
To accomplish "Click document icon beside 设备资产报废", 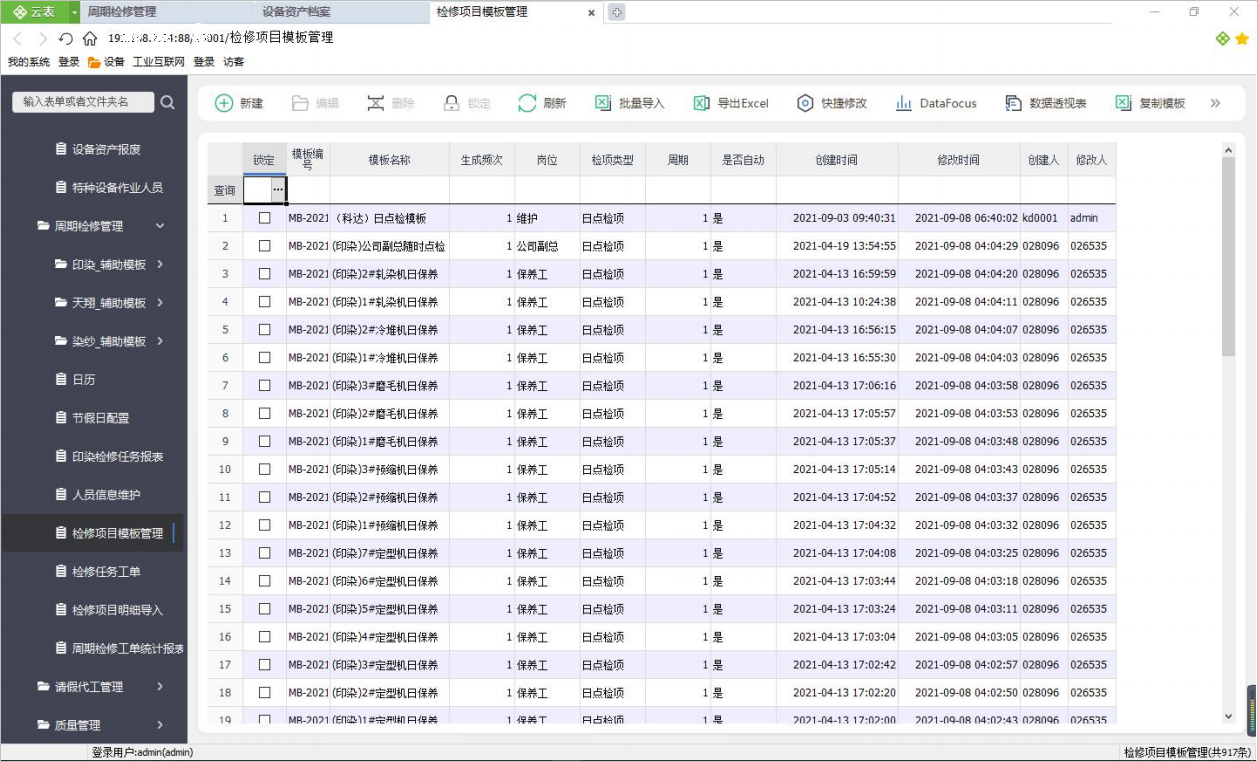I will pos(61,149).
